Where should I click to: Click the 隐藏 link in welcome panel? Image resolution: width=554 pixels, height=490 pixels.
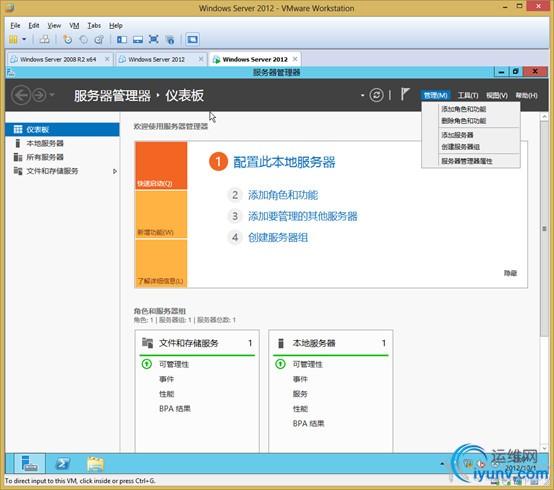[x=511, y=273]
